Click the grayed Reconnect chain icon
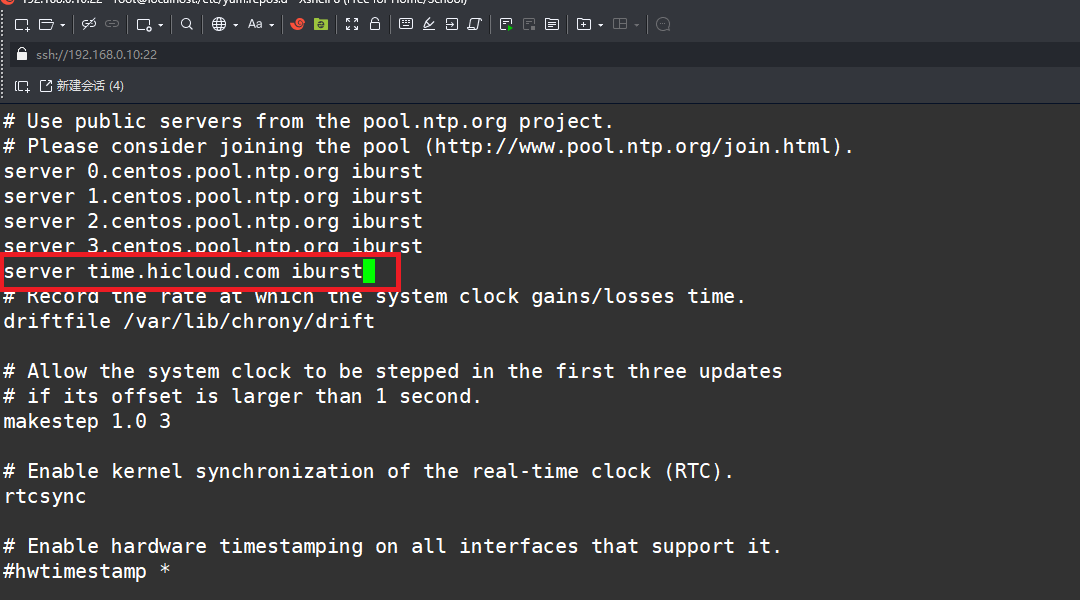Screen dimensions: 1080x600 pos(112,24)
